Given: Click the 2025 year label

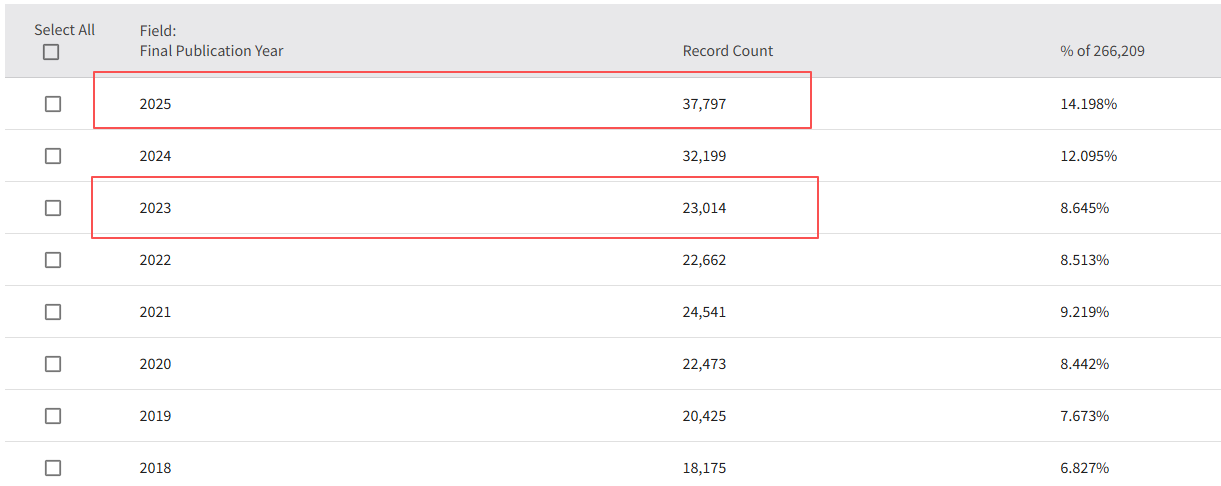Looking at the screenshot, I should (155, 104).
